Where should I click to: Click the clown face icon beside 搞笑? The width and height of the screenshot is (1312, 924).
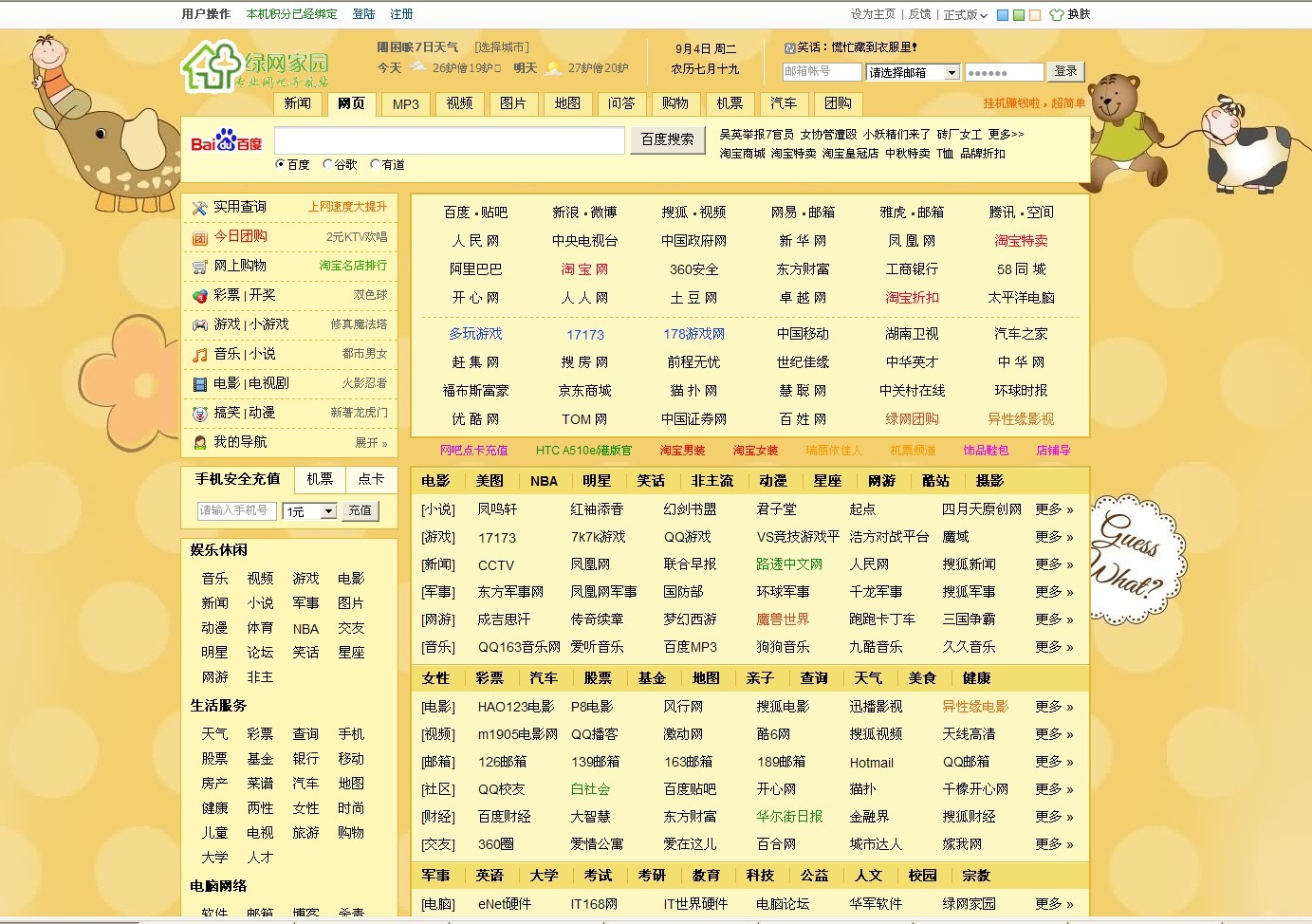click(199, 414)
